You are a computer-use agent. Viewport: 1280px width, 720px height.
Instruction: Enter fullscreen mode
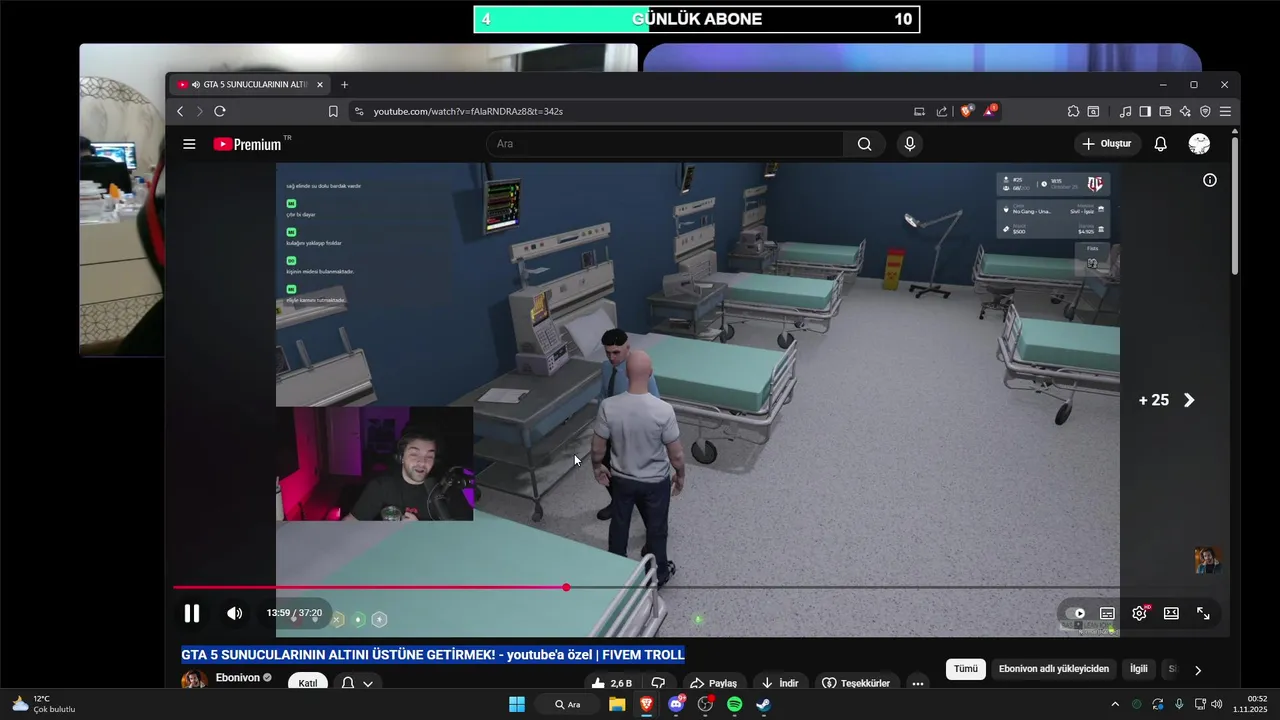point(1203,613)
